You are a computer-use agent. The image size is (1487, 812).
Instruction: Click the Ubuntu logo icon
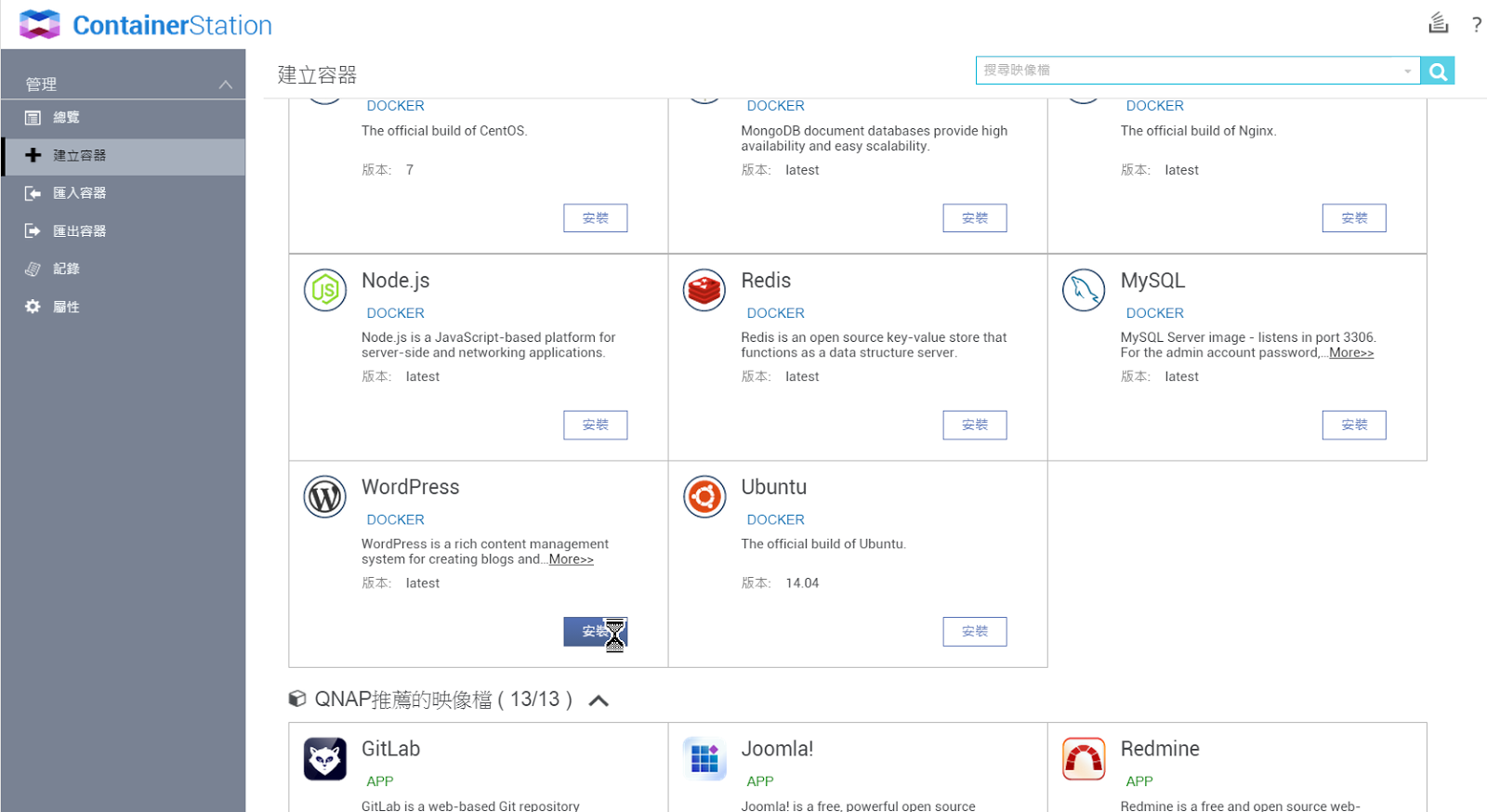pyautogui.click(x=704, y=497)
